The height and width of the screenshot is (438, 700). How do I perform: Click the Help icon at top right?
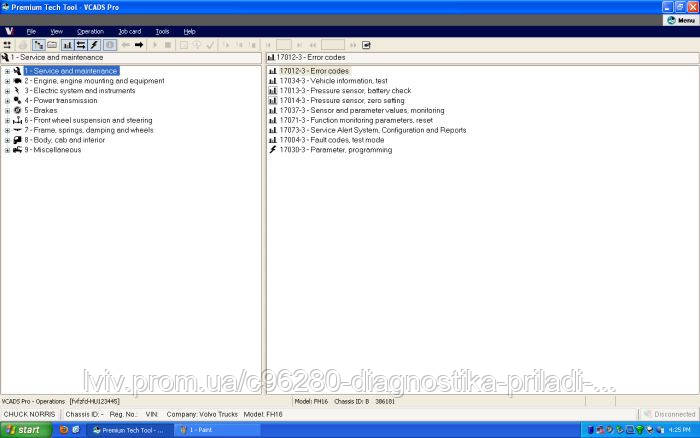pyautogui.click(x=680, y=19)
